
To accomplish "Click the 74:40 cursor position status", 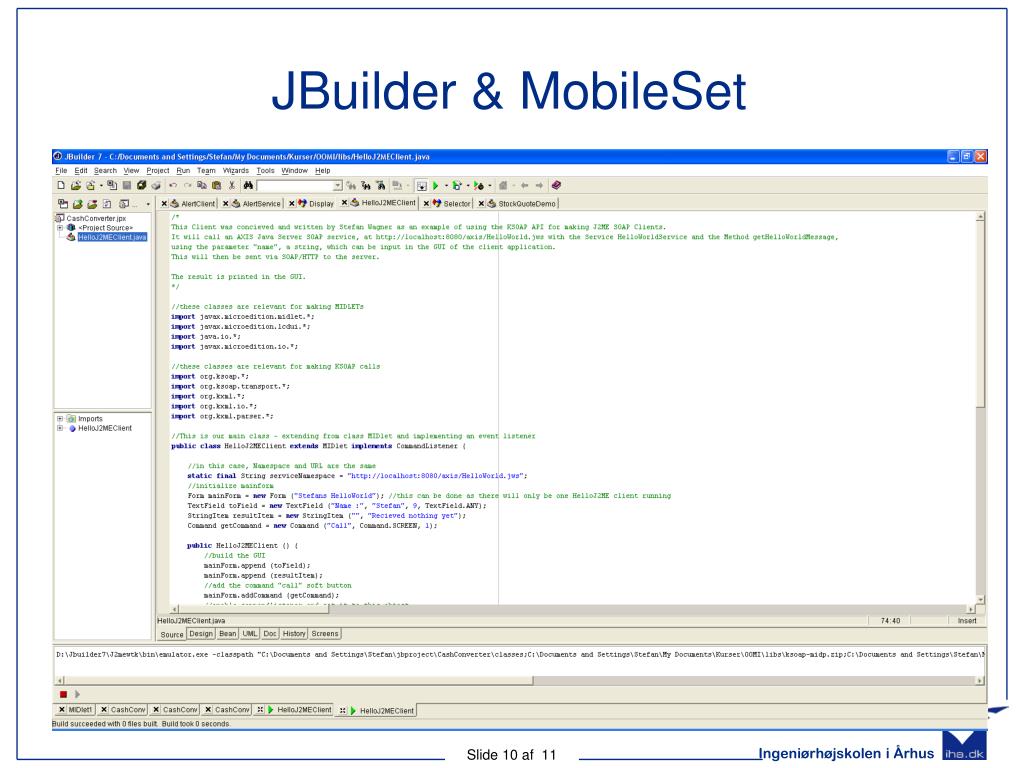I will (x=889, y=620).
